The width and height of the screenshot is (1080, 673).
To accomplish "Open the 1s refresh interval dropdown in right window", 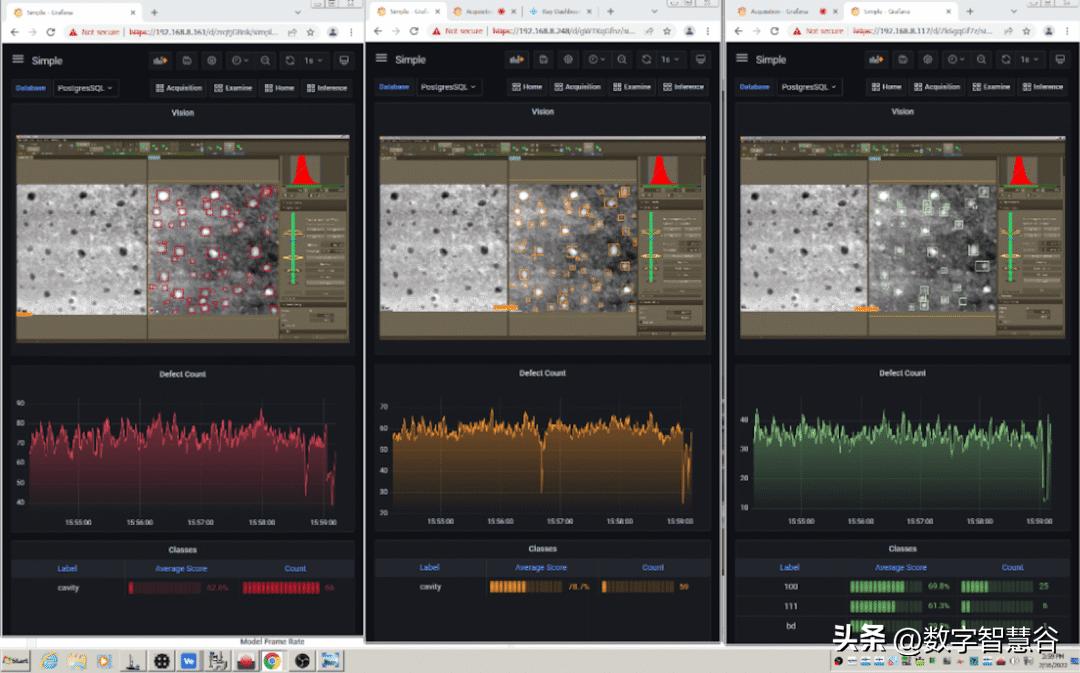I will [1030, 59].
